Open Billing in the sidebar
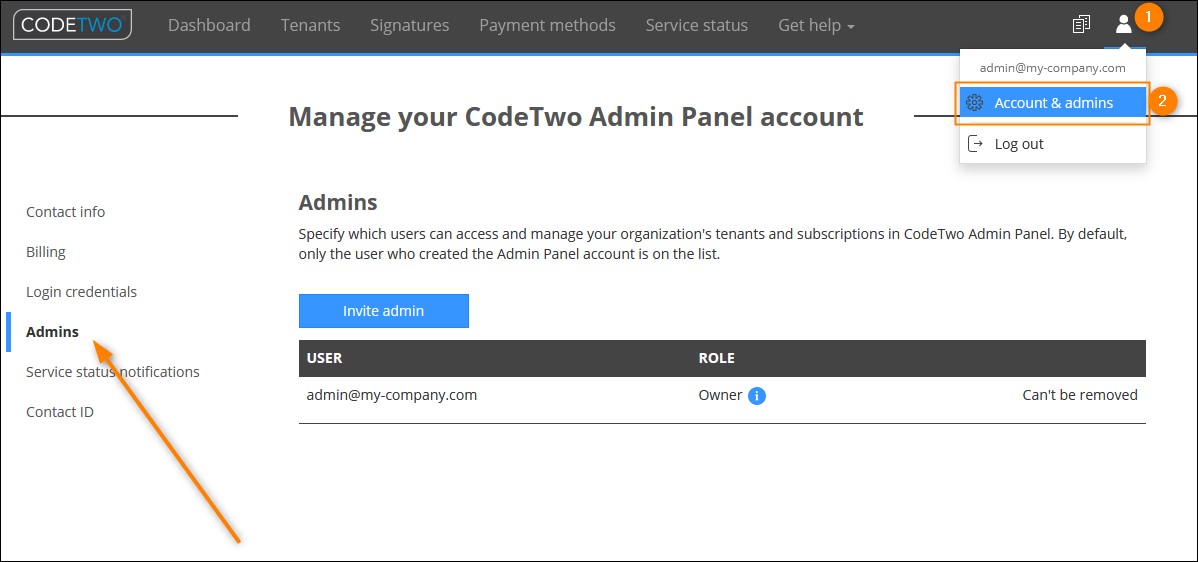Image resolution: width=1198 pixels, height=562 pixels. pos(46,252)
